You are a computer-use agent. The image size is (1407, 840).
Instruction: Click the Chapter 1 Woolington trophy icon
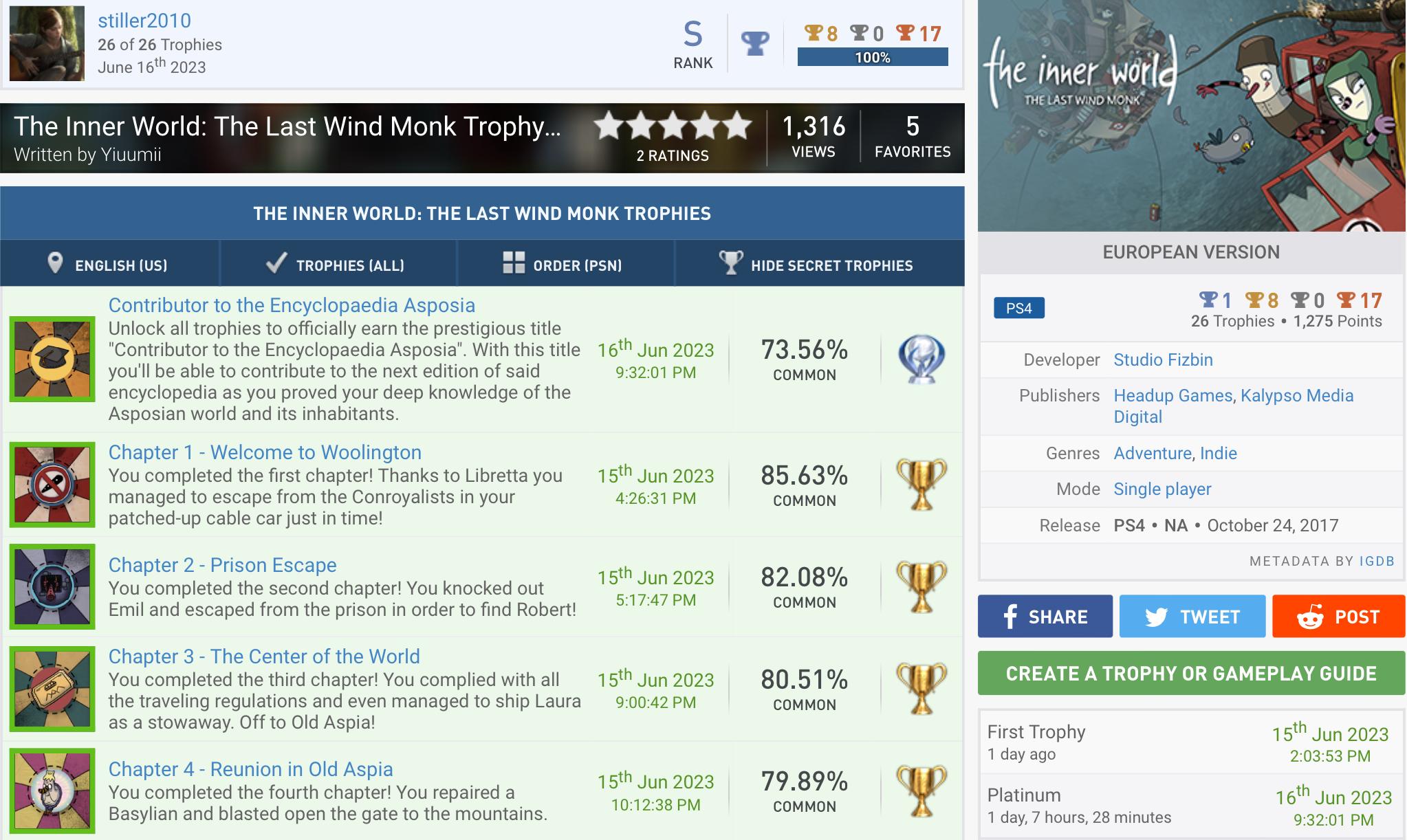(x=52, y=485)
